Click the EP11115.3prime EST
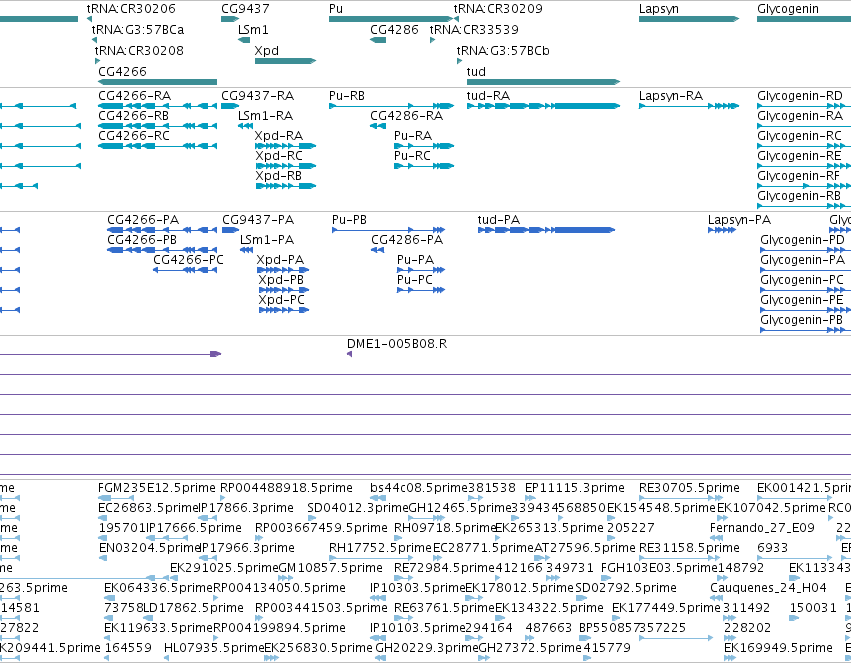Viewport: 851px width, 663px height. point(530,498)
